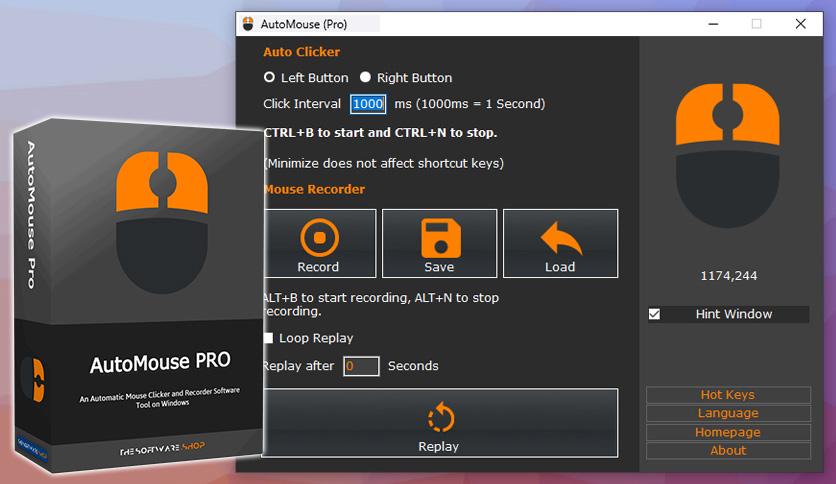This screenshot has height=484, width=836.
Task: Click the Auto Clicker heading
Action: pos(301,52)
